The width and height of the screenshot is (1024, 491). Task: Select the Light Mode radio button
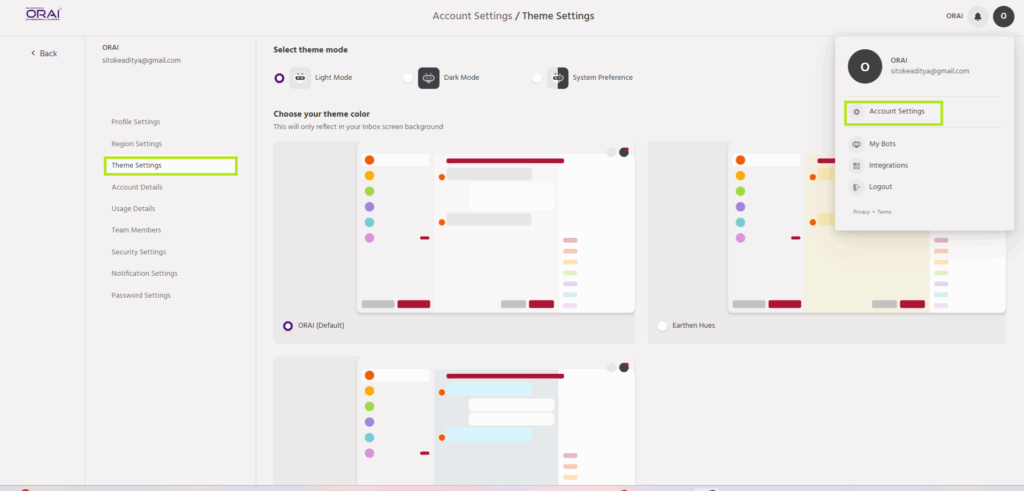[x=280, y=78]
